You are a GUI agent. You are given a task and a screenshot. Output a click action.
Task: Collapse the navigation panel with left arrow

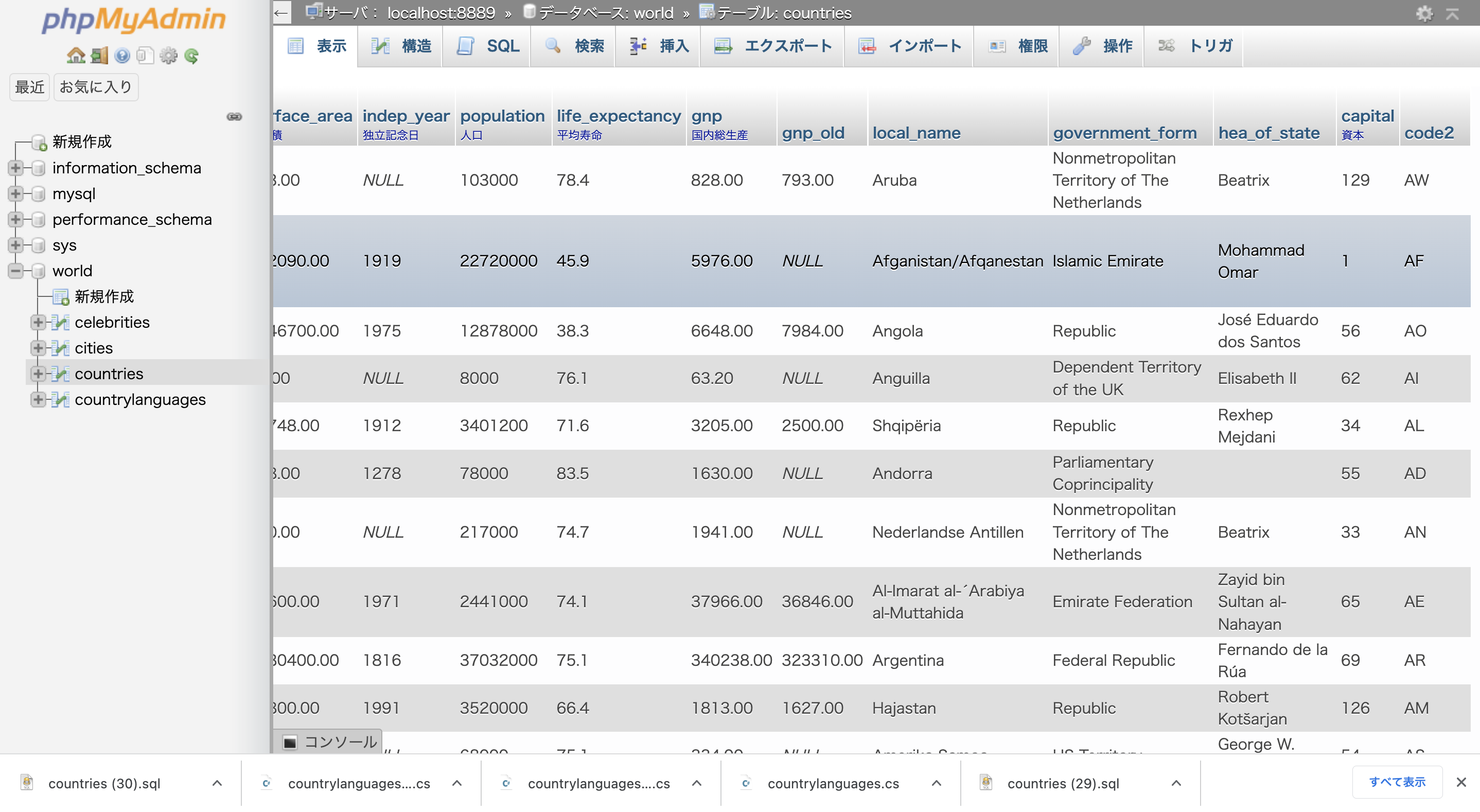(x=281, y=13)
